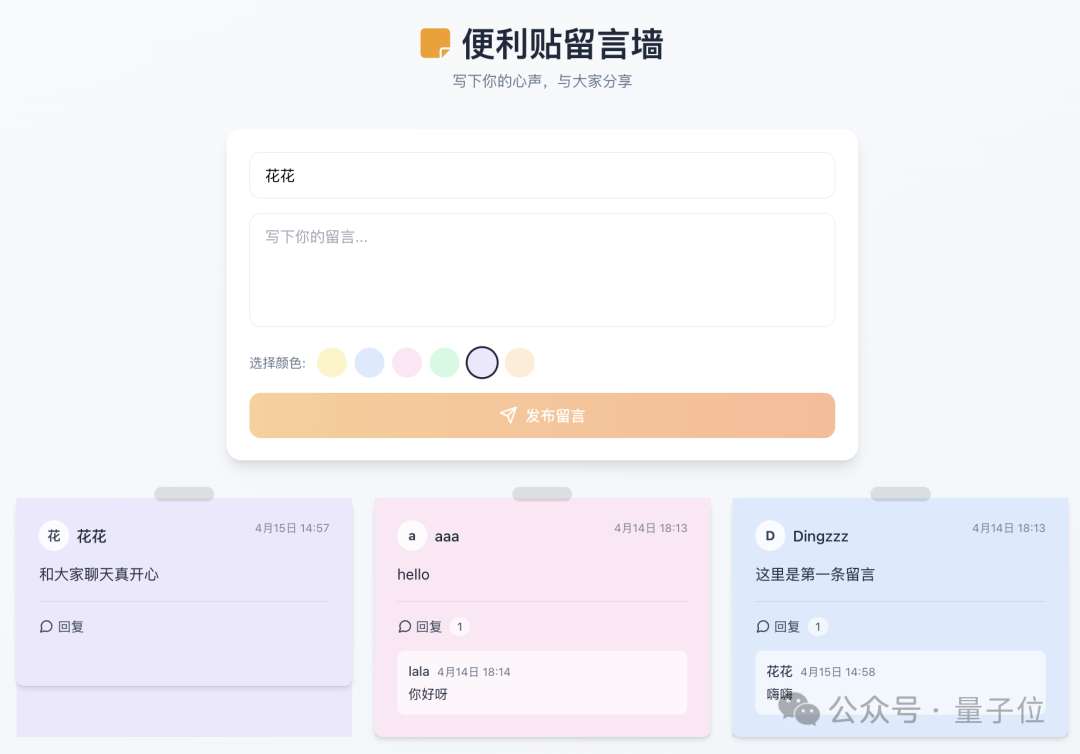Select the blue color swatch

tap(369, 362)
